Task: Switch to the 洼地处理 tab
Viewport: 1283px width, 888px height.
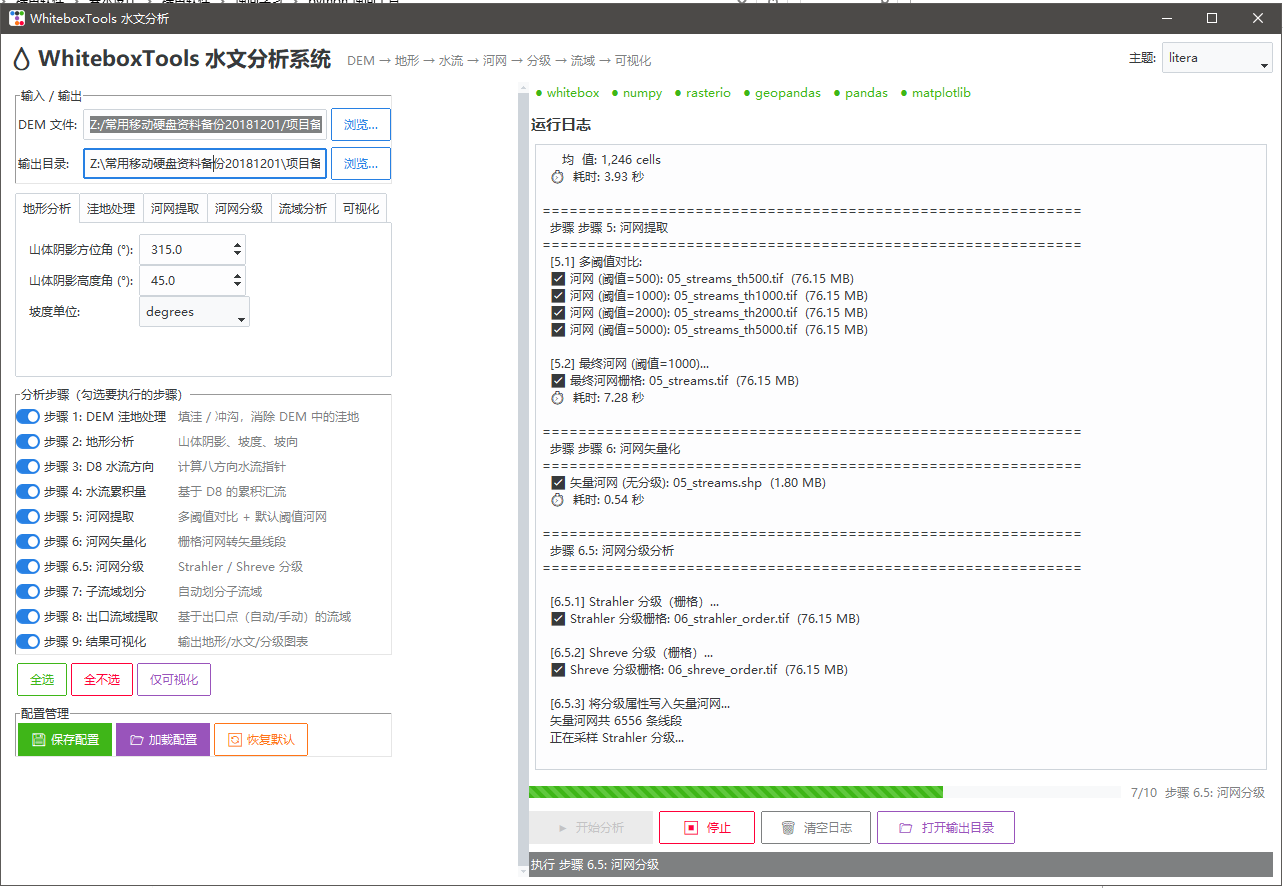Action: [111, 209]
